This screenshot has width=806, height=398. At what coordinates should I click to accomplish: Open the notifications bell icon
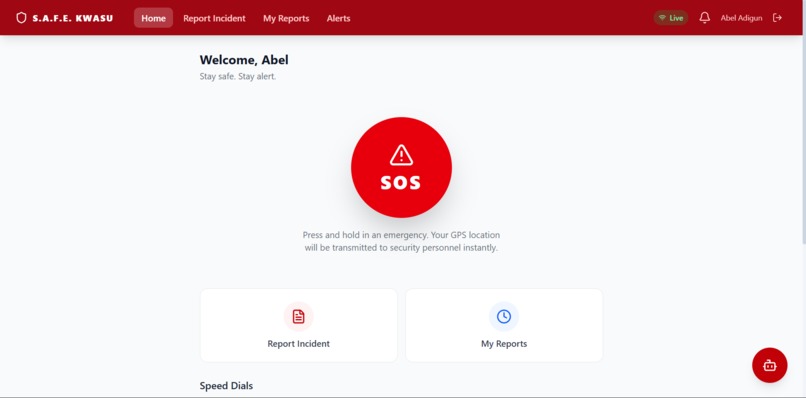[x=705, y=18]
